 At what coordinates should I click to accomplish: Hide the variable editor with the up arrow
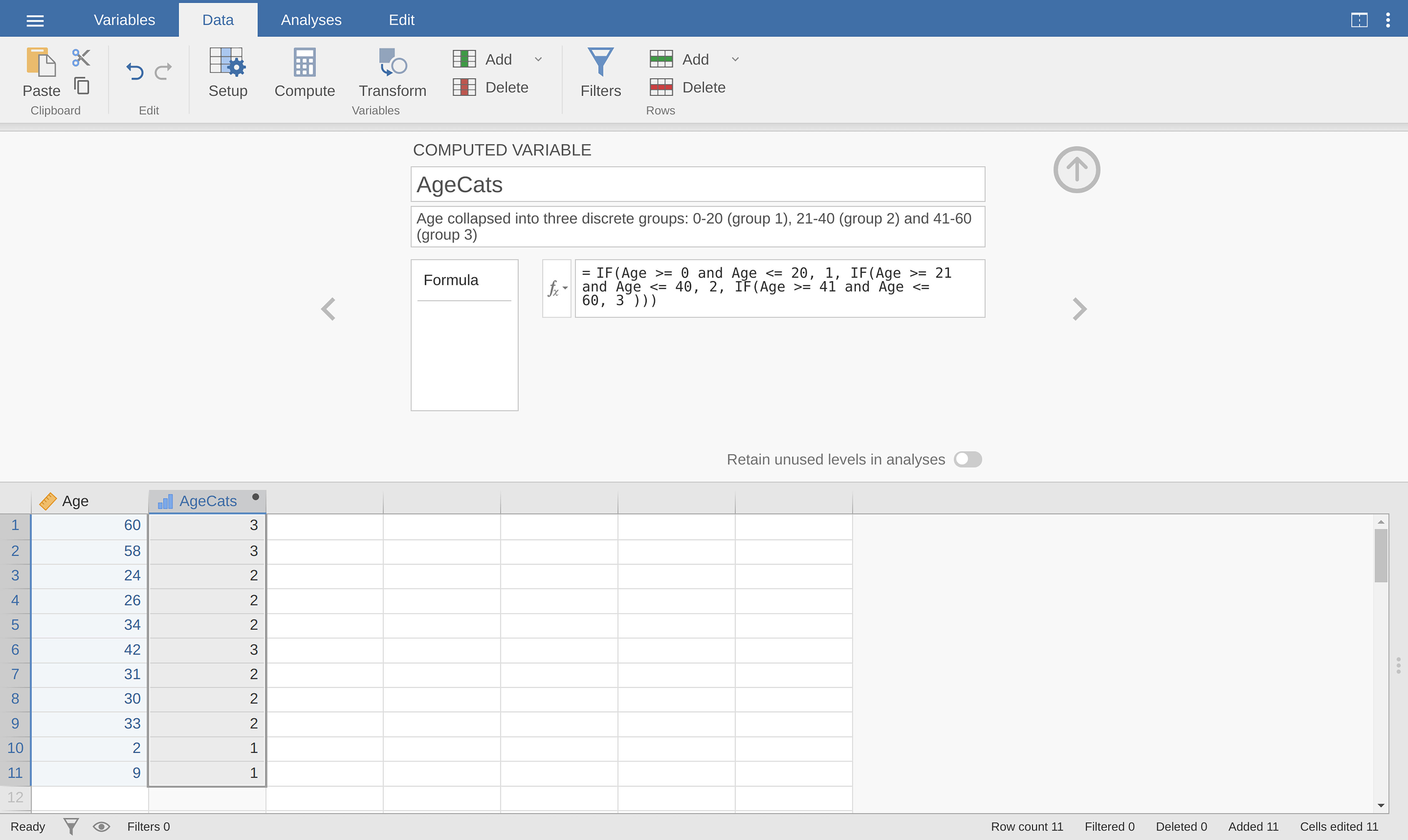point(1076,170)
